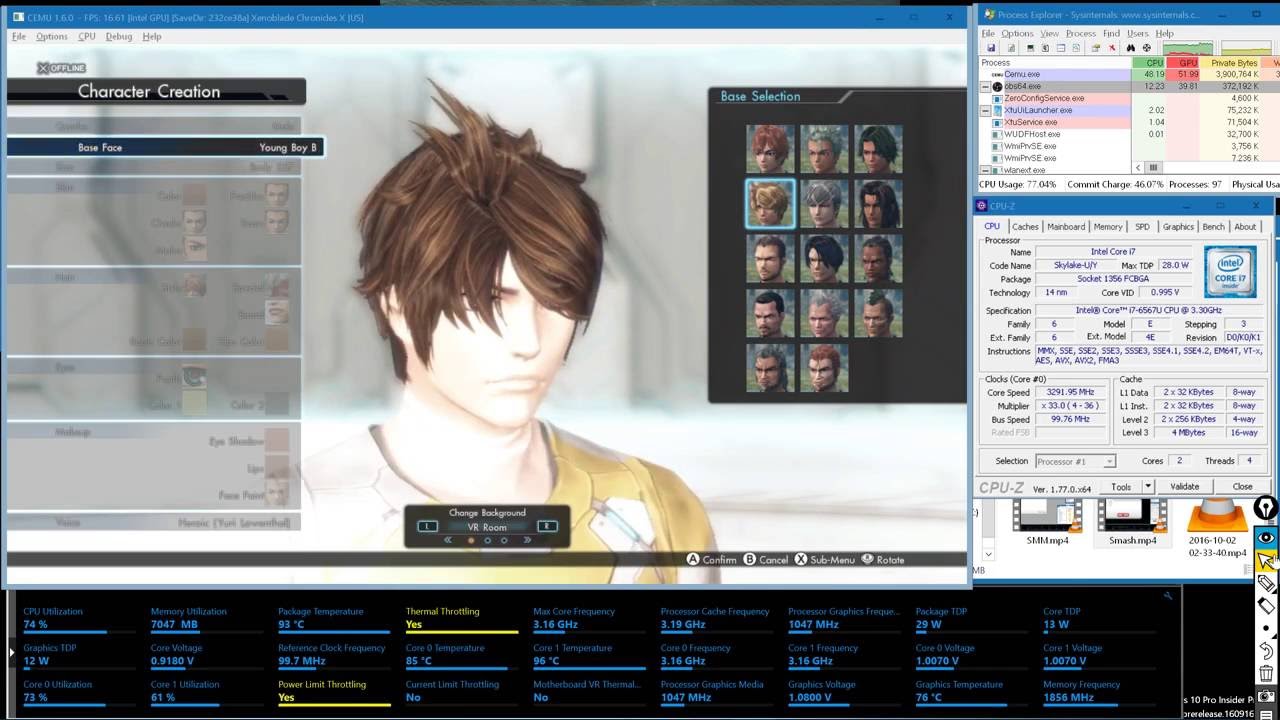Click the L button under Change Background
1280x720 pixels.
[x=427, y=526]
